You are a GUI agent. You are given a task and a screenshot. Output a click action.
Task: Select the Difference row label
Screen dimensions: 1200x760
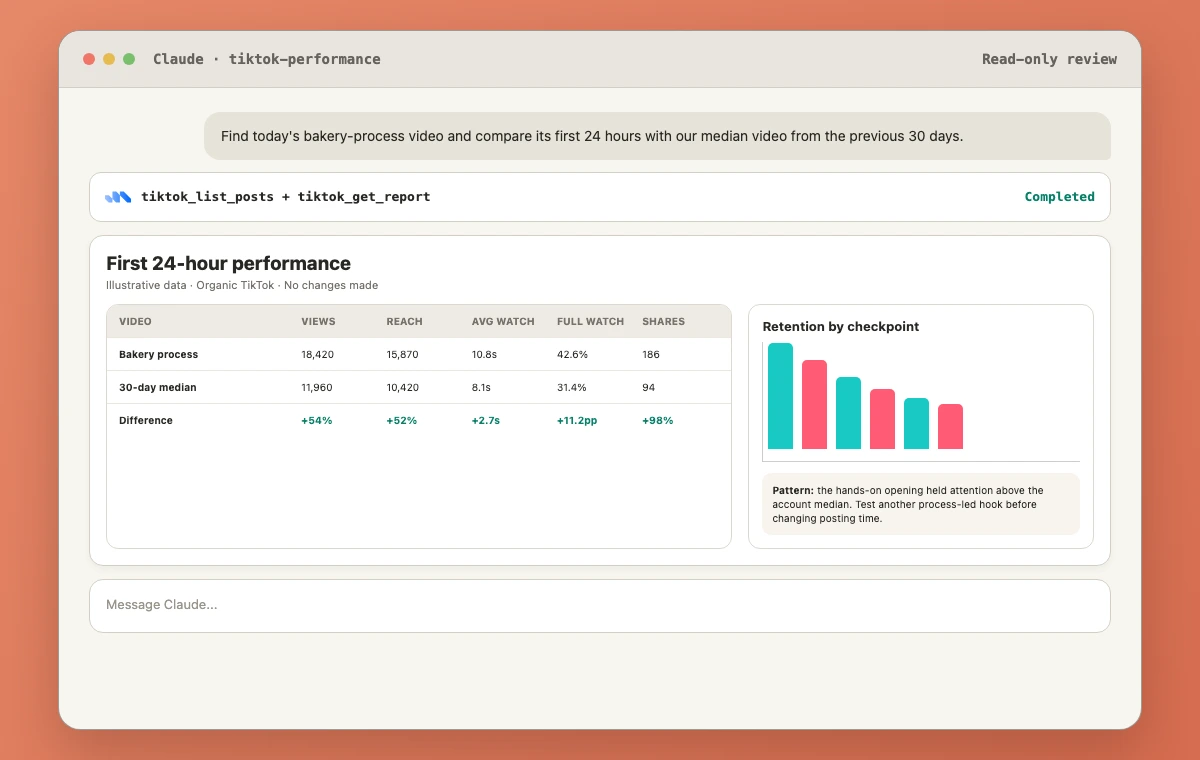(x=146, y=420)
